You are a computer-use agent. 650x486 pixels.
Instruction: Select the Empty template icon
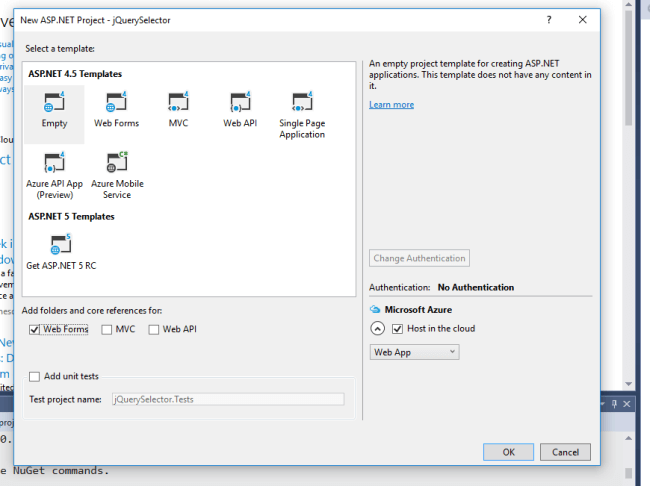[x=54, y=102]
